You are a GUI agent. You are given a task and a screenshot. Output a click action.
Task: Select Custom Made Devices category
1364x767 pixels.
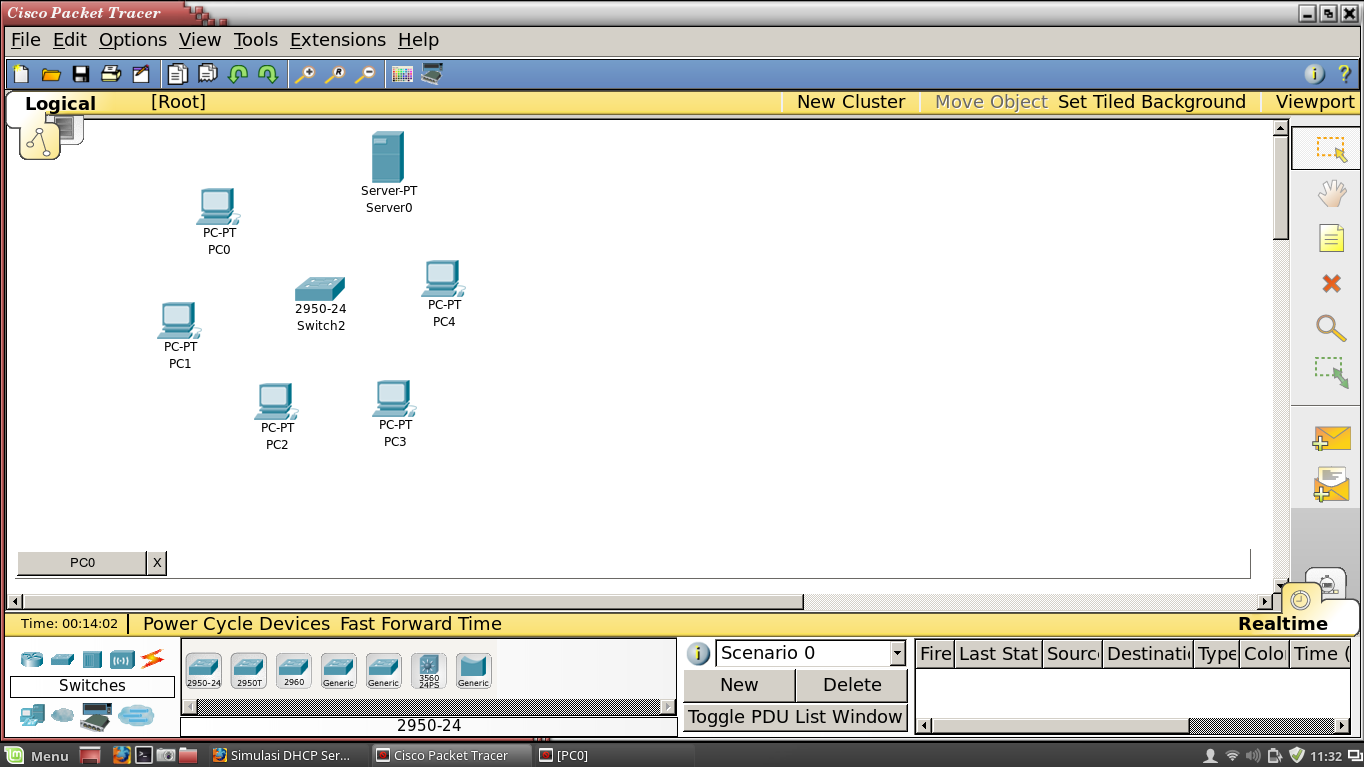pos(96,716)
